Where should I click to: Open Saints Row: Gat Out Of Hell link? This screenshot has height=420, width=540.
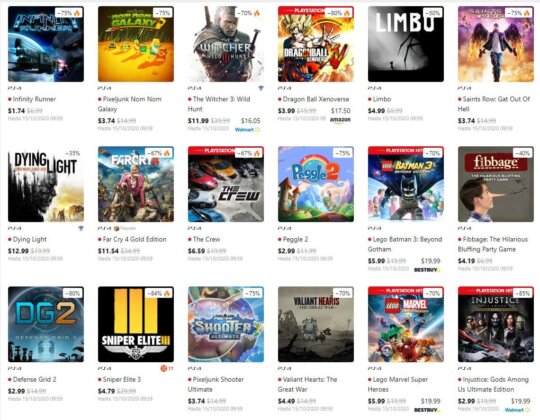[494, 104]
